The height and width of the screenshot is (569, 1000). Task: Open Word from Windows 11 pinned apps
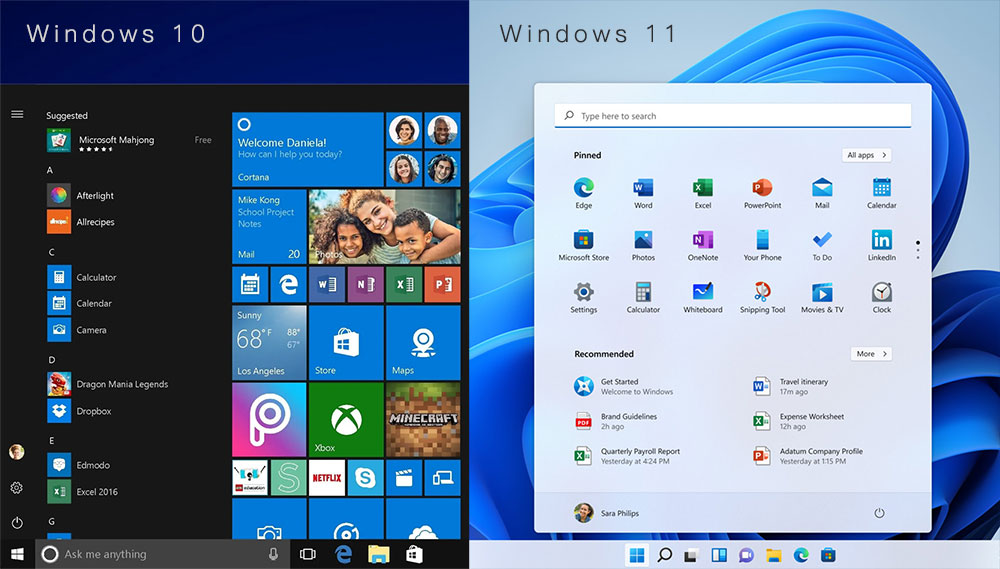(643, 193)
